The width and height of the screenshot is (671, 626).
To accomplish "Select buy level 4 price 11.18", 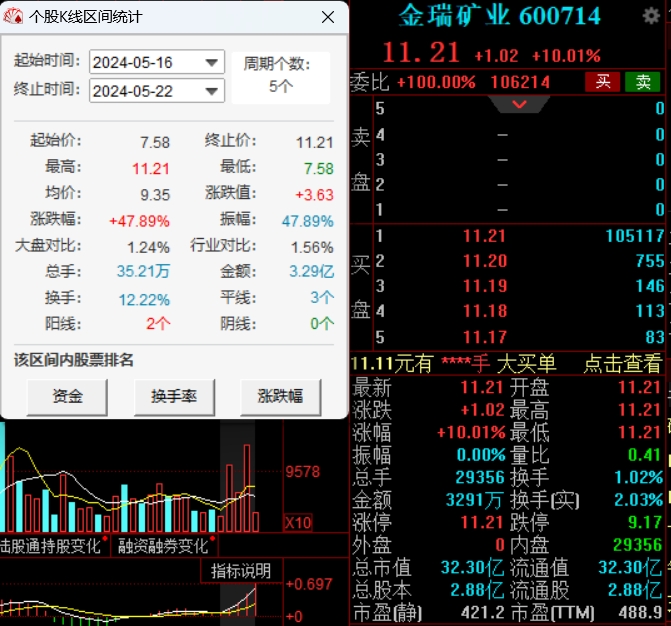I will coord(485,311).
